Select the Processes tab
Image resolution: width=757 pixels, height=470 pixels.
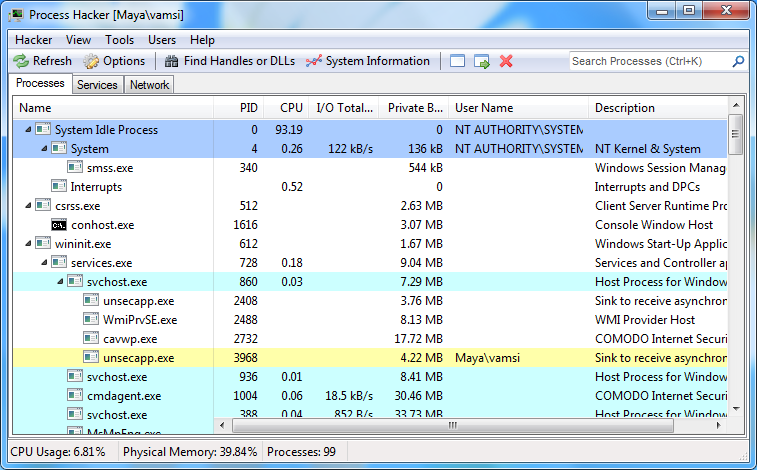click(x=40, y=83)
